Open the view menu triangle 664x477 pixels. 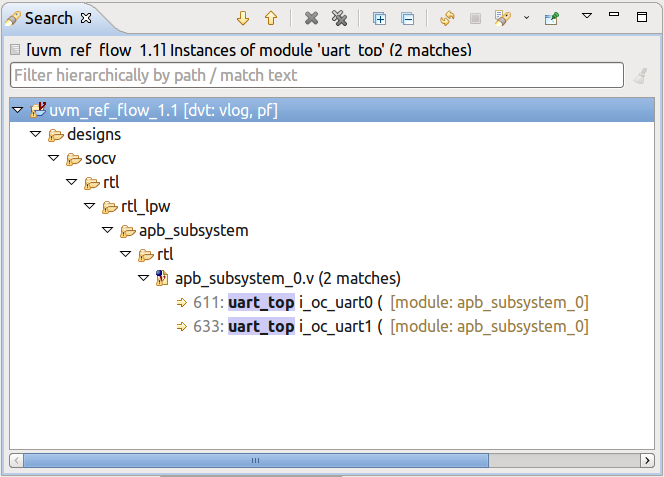[x=587, y=16]
